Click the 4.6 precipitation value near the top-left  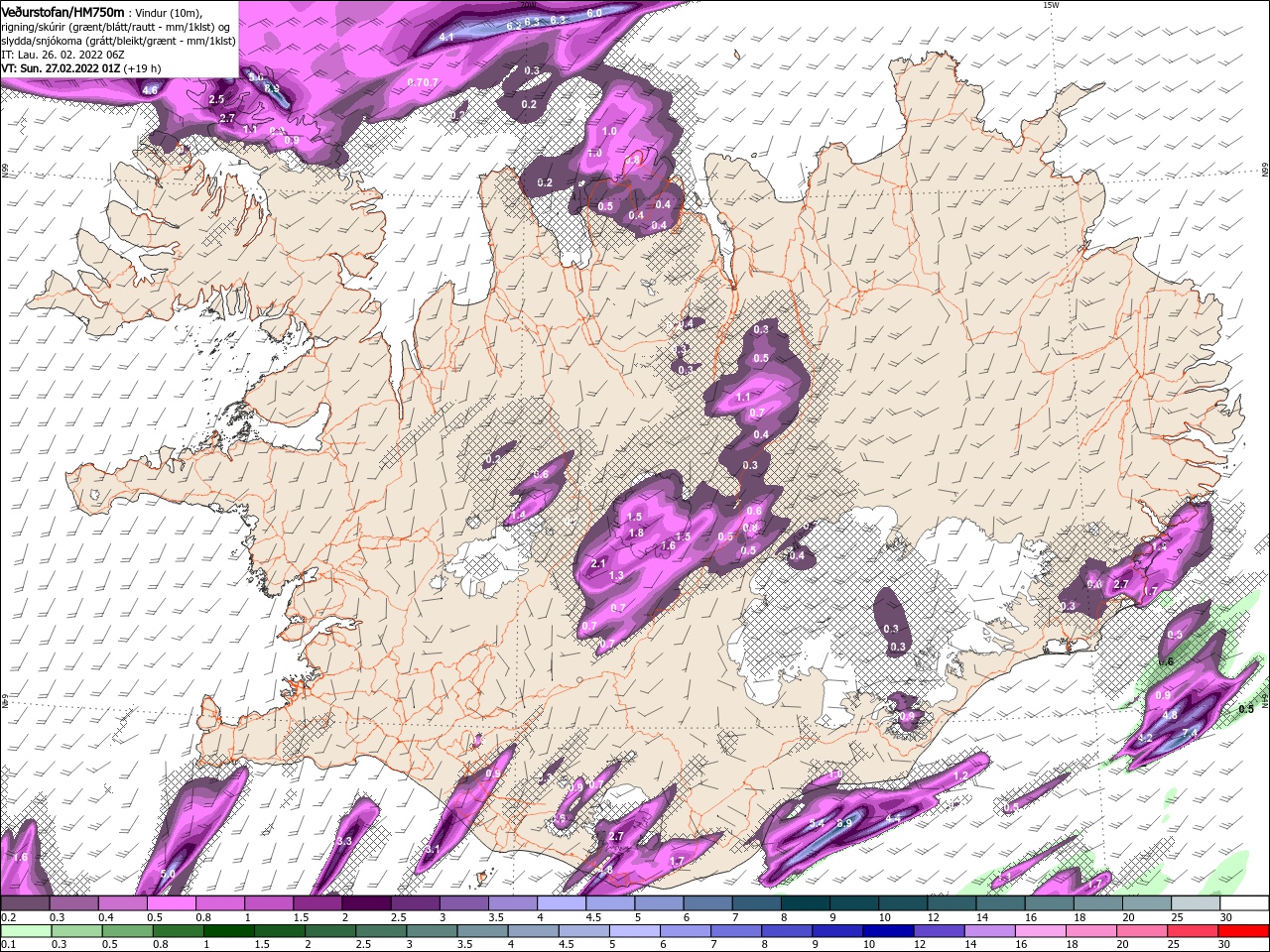click(x=151, y=90)
